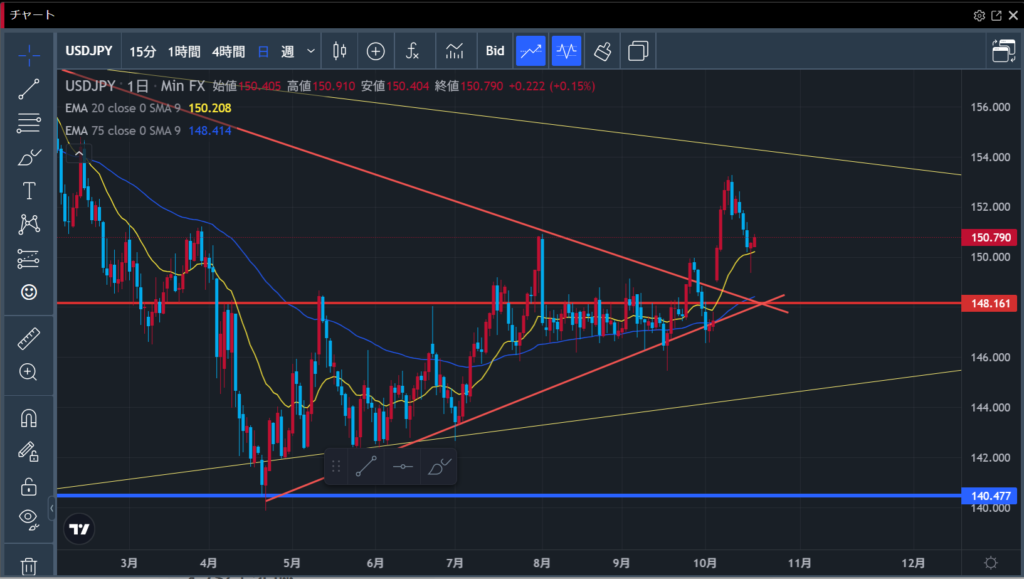The height and width of the screenshot is (579, 1024).
Task: Select the brush drawing tool
Action: (x=29, y=157)
